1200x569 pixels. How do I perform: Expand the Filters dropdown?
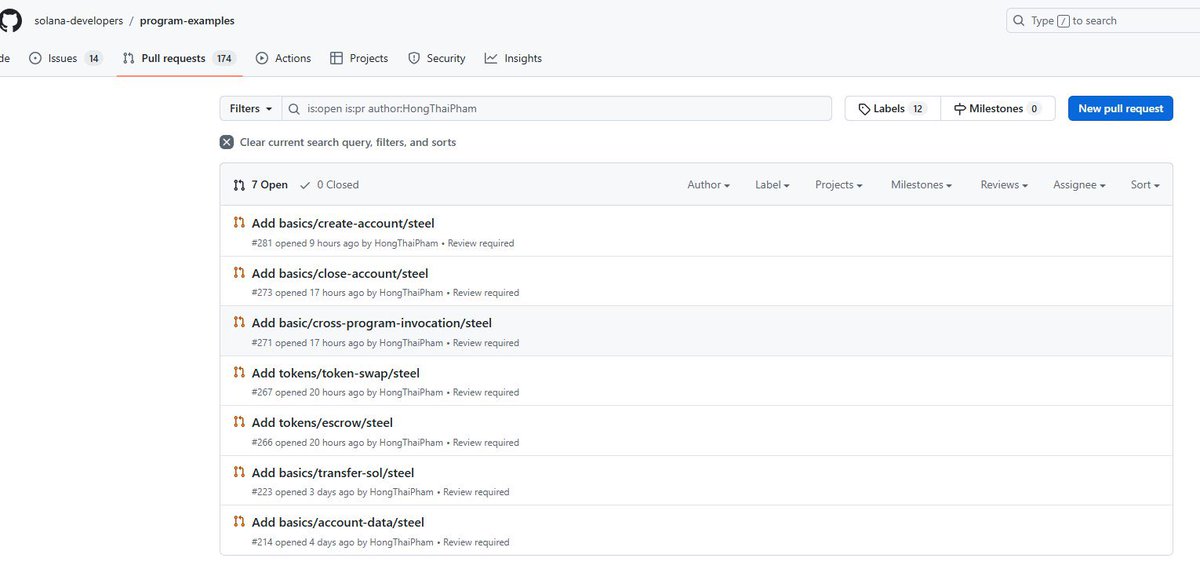250,109
